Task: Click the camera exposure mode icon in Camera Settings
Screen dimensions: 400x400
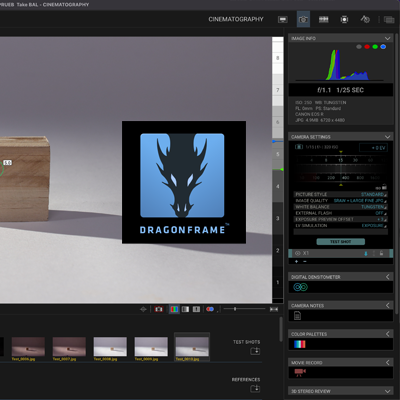Action: click(x=299, y=147)
